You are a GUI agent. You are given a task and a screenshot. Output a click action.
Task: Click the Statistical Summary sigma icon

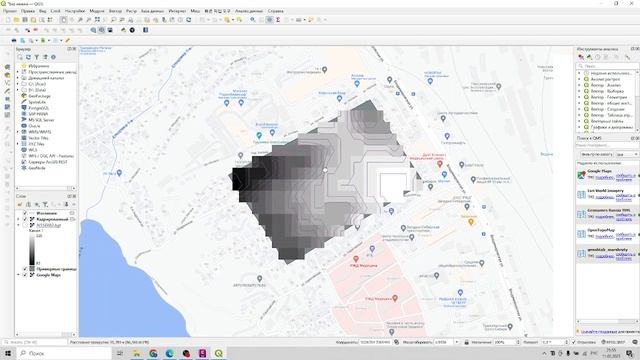tap(278, 20)
